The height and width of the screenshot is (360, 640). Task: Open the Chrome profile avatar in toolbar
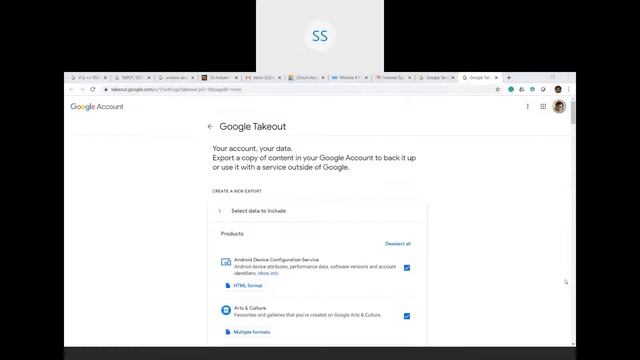tap(558, 89)
